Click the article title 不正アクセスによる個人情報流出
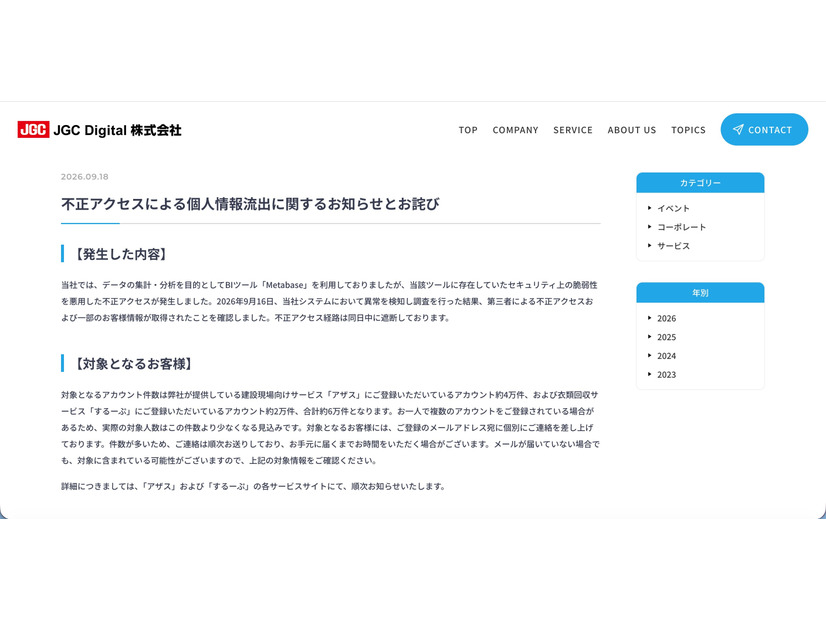Screen dimensions: 826x620 pyautogui.click(x=250, y=204)
